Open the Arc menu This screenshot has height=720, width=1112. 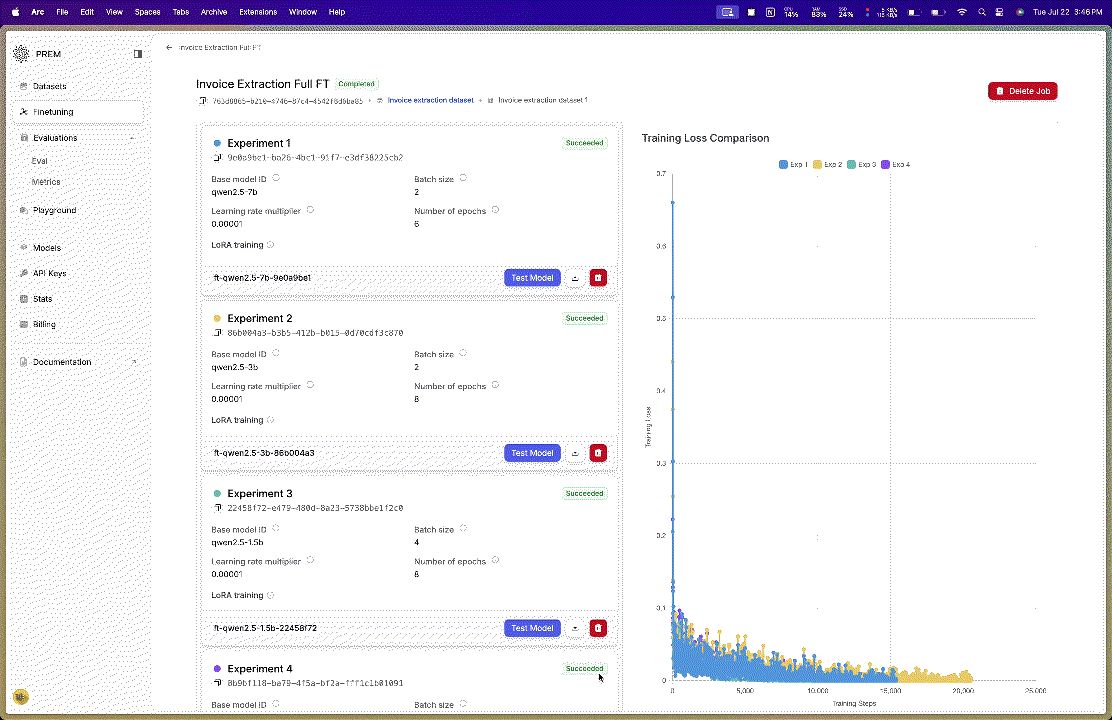pos(38,12)
